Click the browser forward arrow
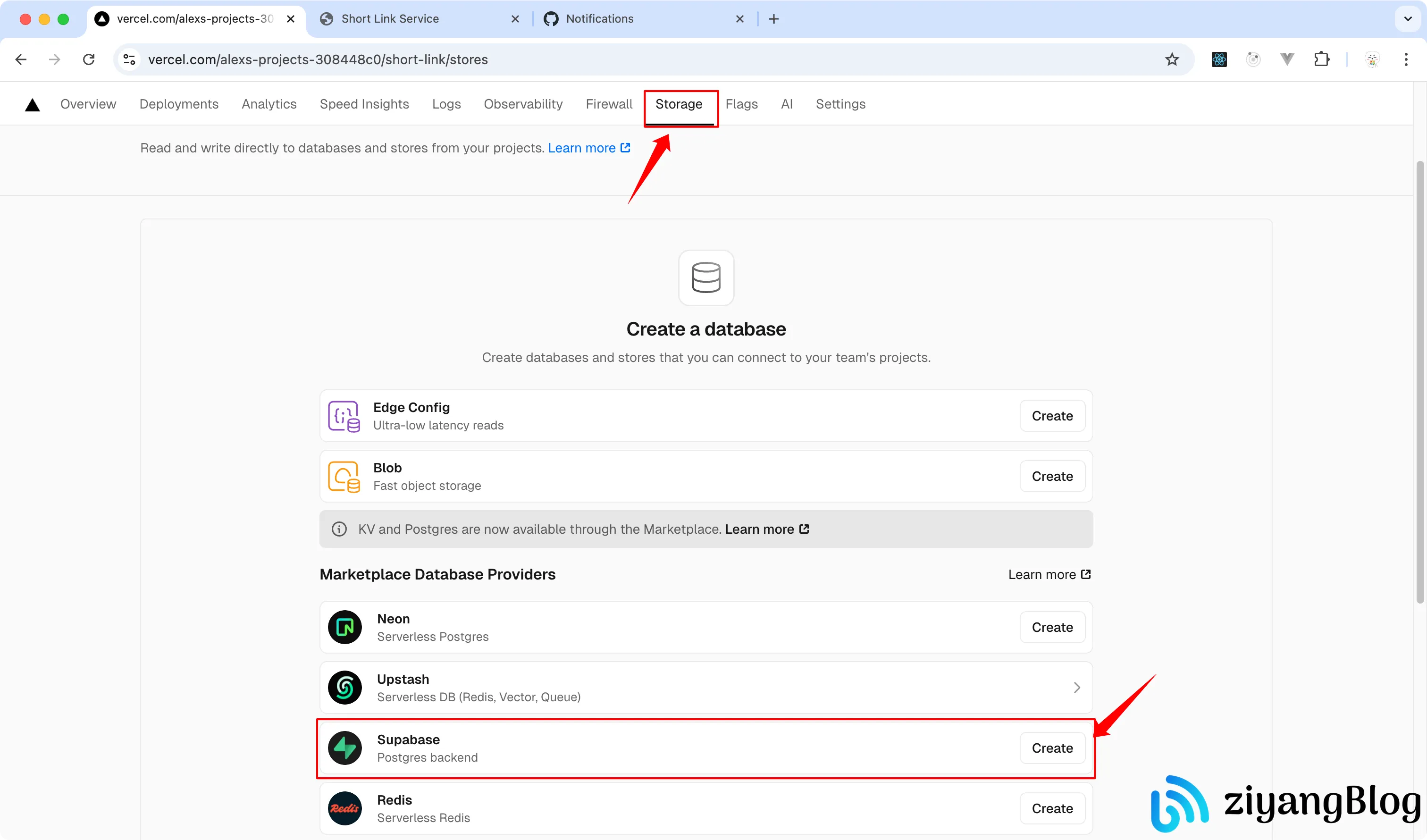 (54, 59)
